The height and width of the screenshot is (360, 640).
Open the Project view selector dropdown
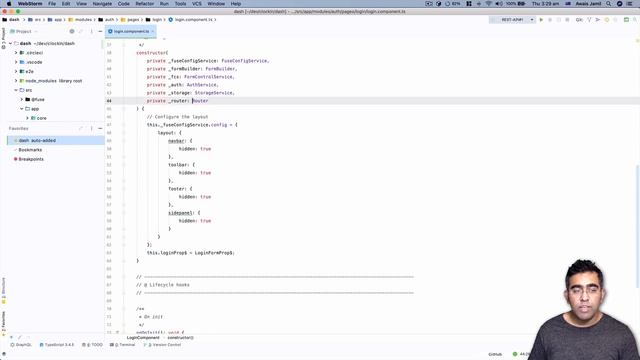click(x=24, y=31)
